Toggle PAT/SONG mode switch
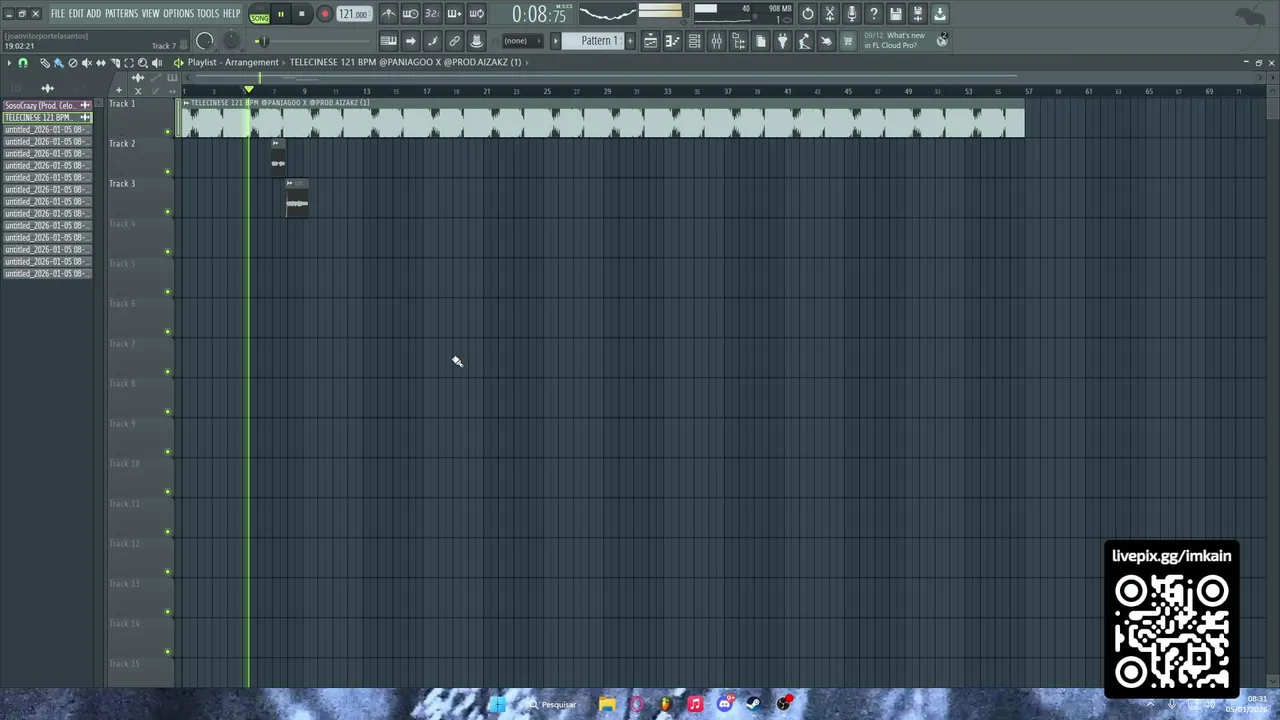The height and width of the screenshot is (720, 1280). point(260,14)
